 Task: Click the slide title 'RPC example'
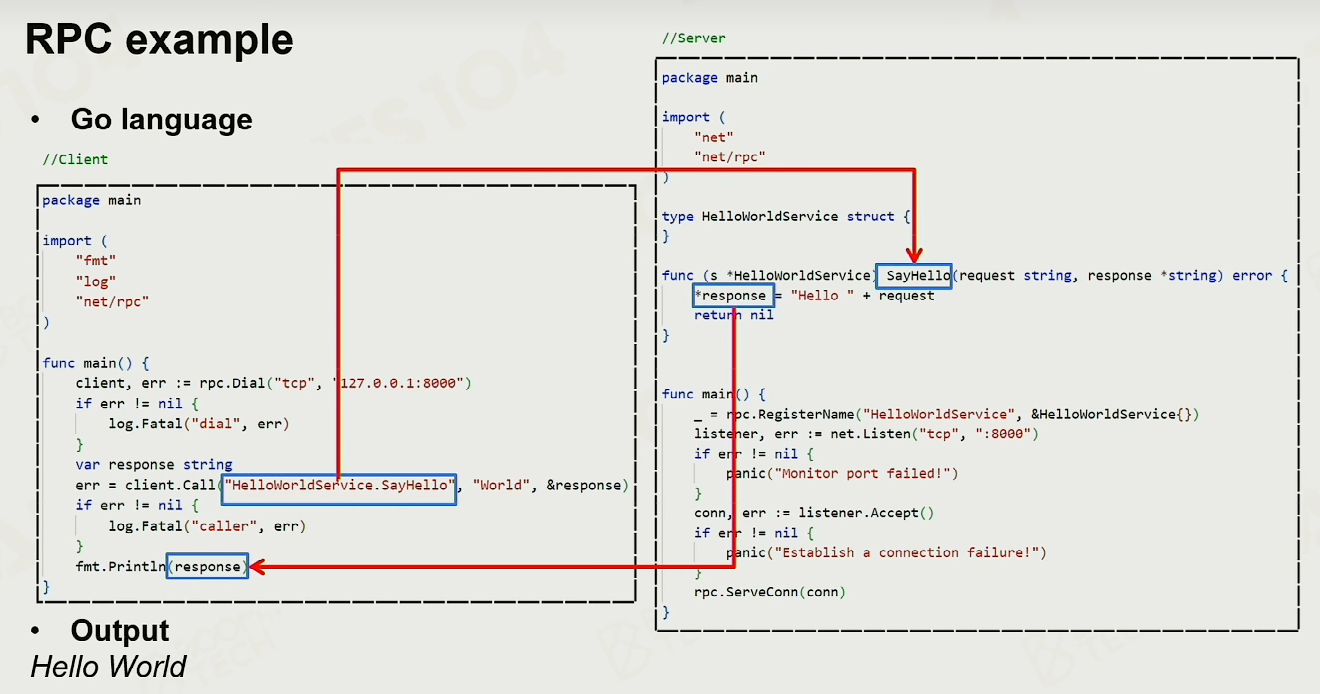tap(159, 40)
